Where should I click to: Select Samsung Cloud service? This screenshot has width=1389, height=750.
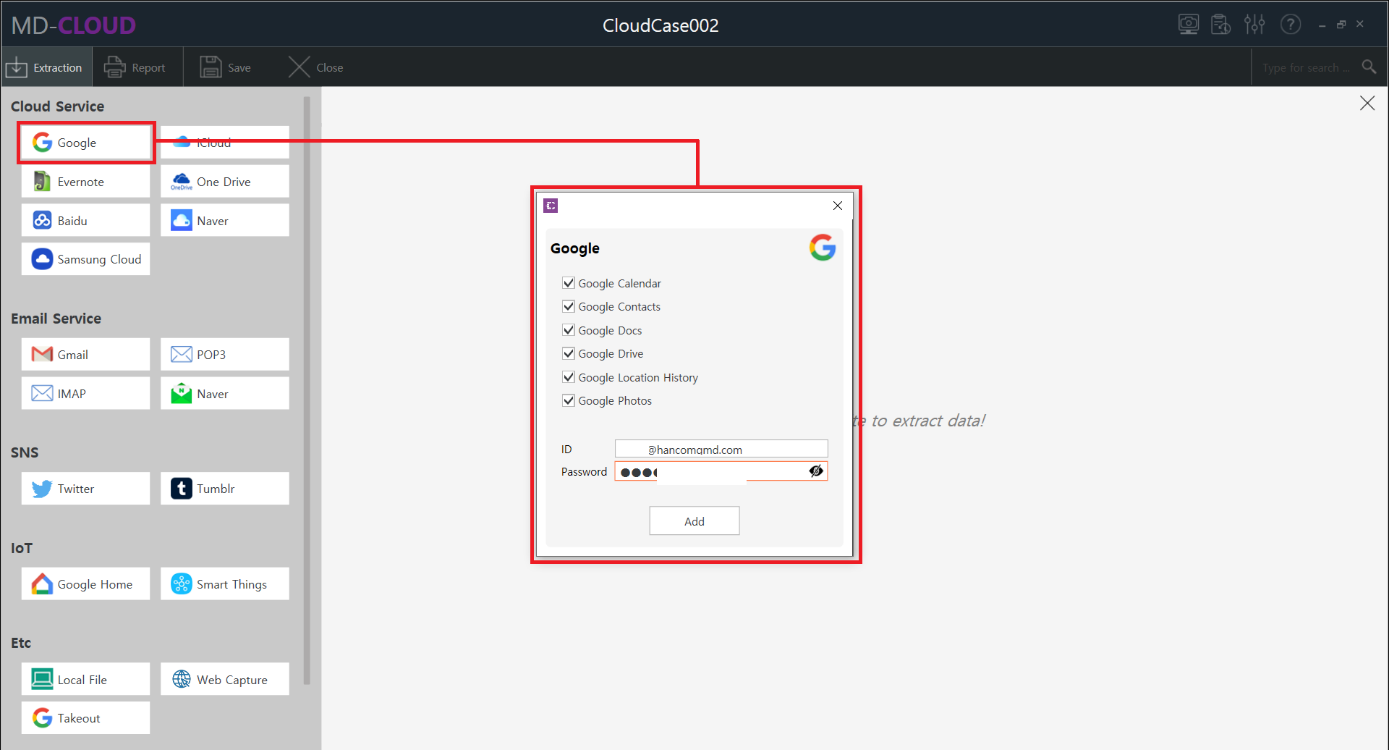coord(86,259)
